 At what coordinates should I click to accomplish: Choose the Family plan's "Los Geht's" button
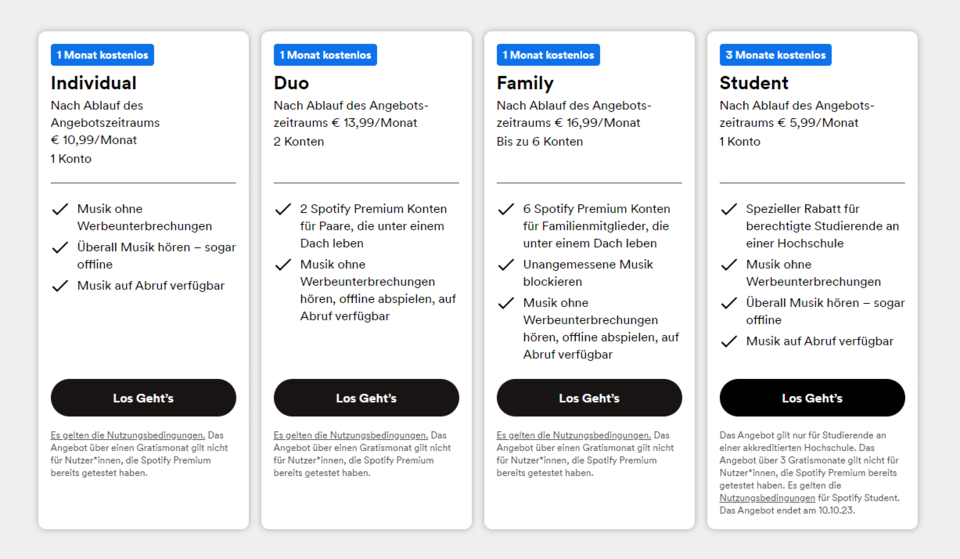tap(589, 398)
